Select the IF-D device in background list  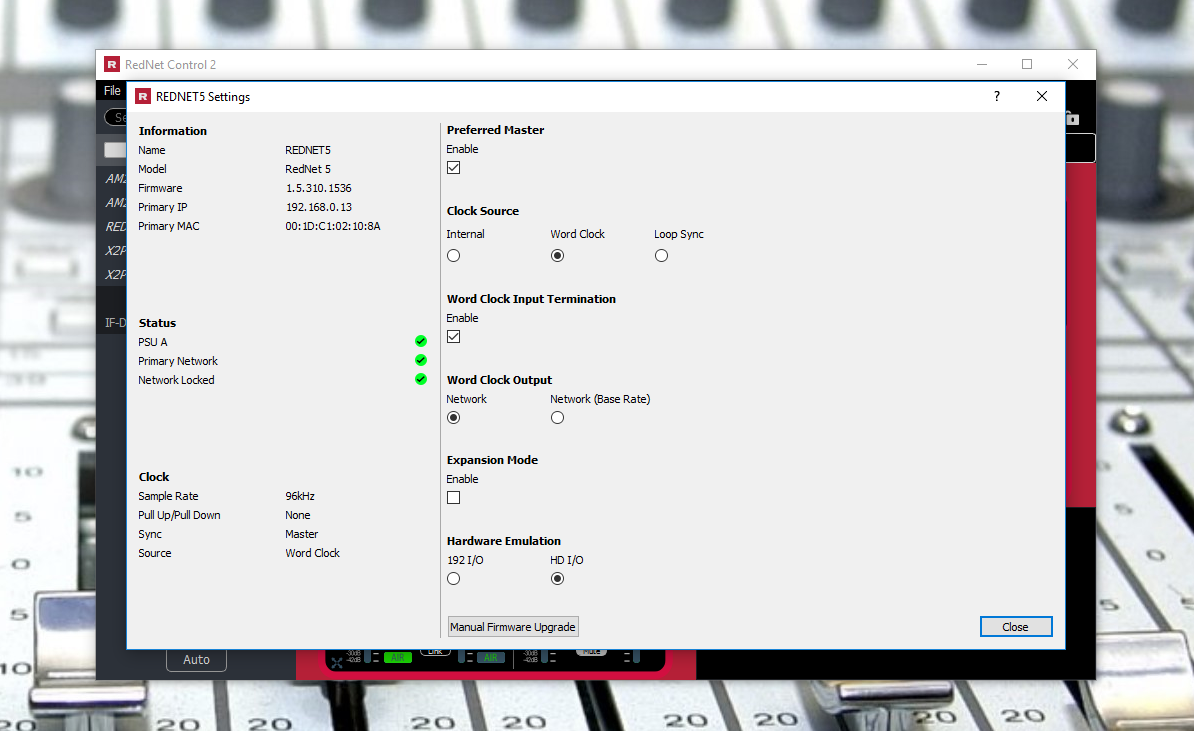pyautogui.click(x=116, y=323)
